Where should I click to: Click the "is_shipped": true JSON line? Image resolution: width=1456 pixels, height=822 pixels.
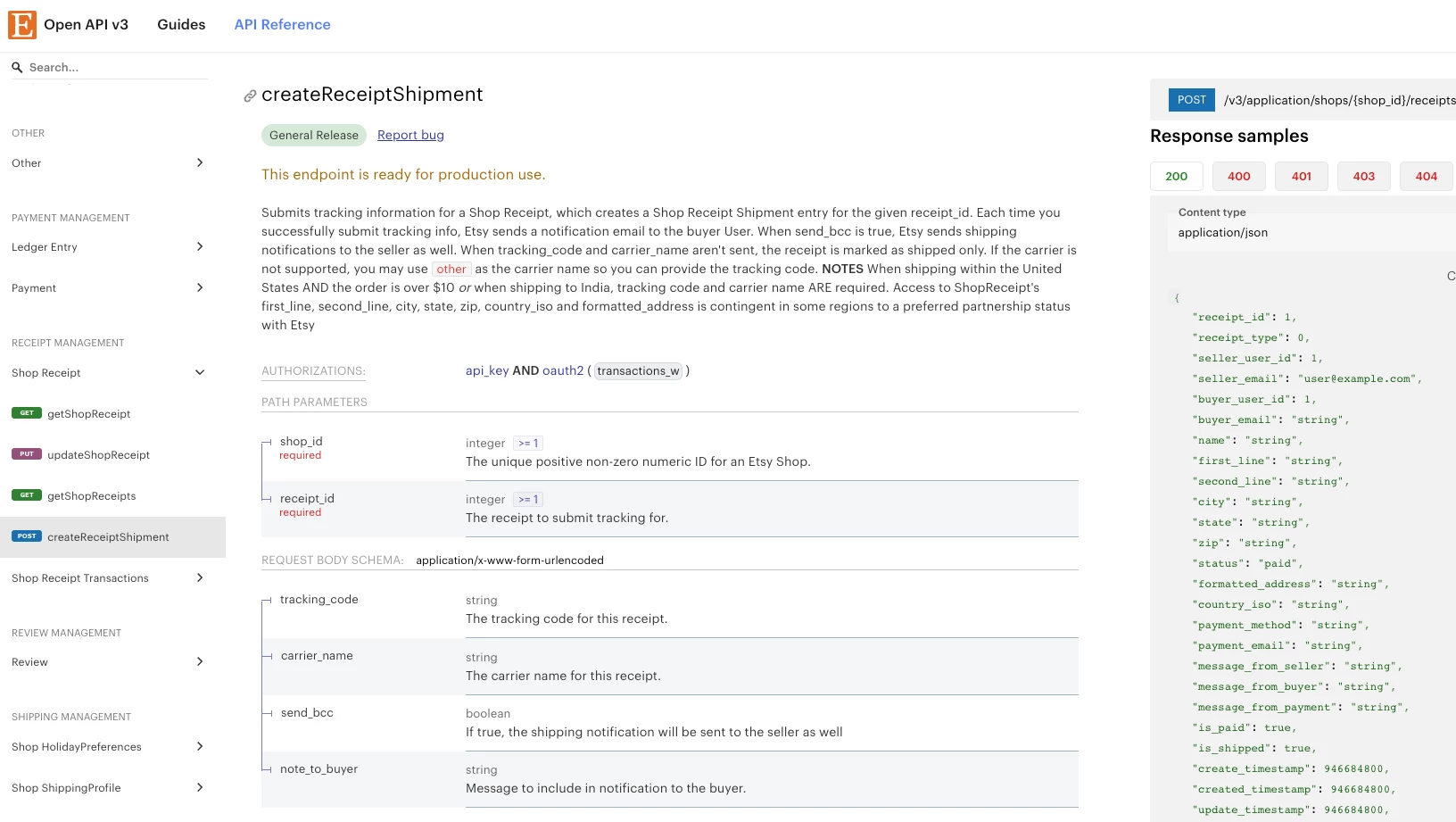(1254, 748)
